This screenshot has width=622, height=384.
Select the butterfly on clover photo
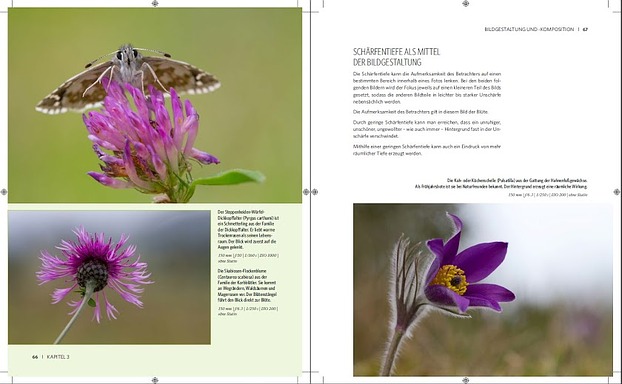[155, 105]
